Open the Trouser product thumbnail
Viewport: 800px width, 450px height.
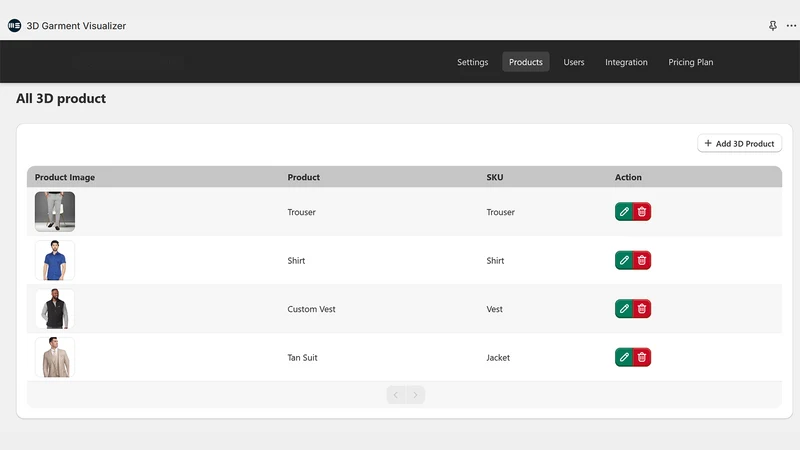(55, 212)
